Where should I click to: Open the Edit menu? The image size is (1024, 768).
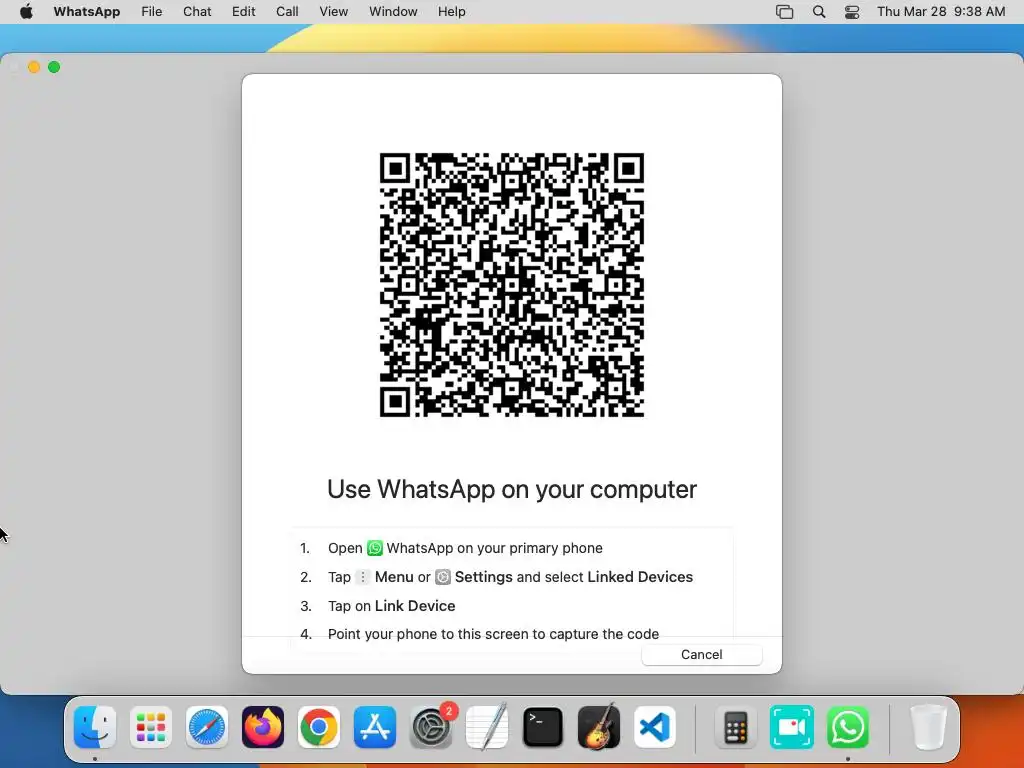coord(244,12)
